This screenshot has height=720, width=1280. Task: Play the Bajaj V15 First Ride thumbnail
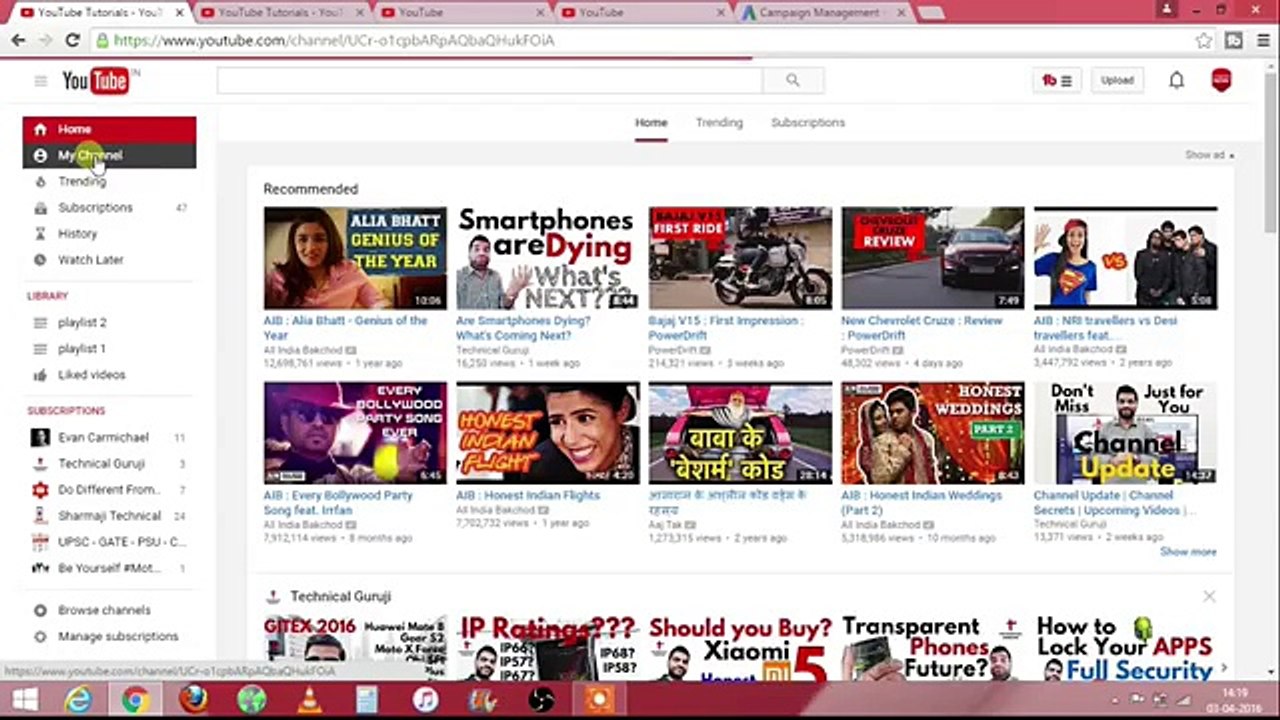(x=740, y=258)
